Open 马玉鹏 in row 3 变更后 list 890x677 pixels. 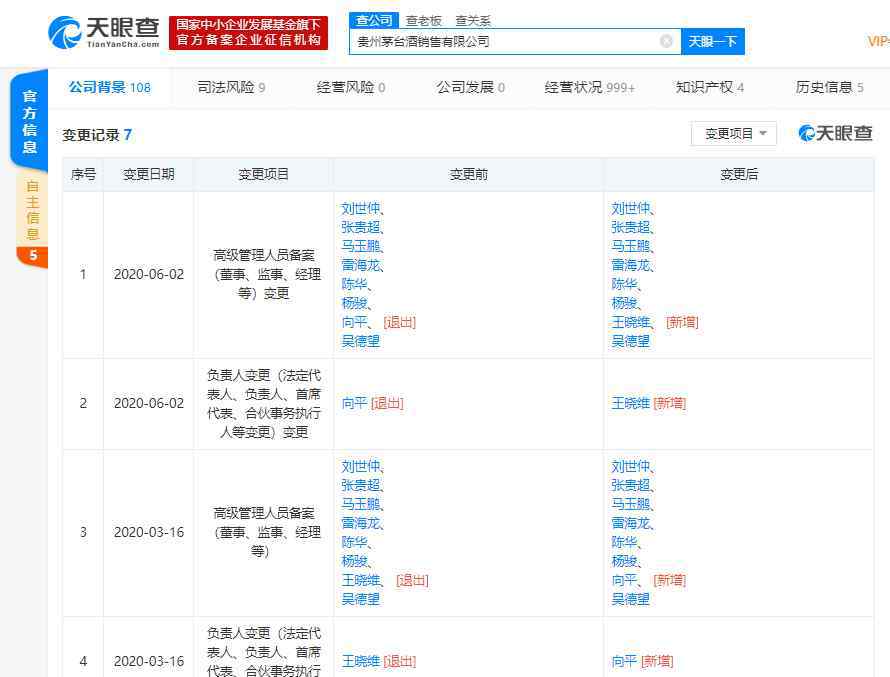click(630, 504)
